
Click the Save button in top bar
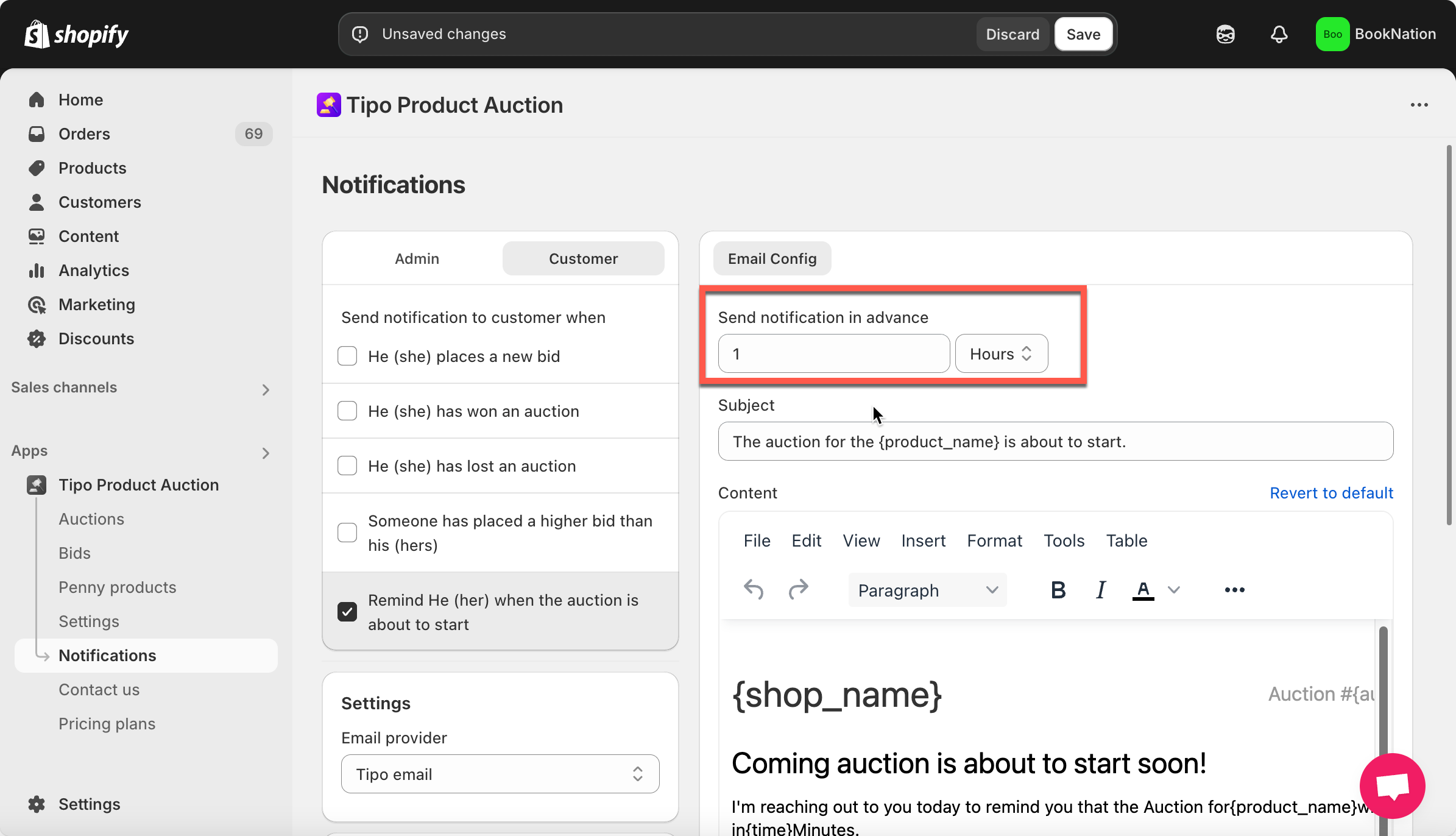tap(1083, 34)
